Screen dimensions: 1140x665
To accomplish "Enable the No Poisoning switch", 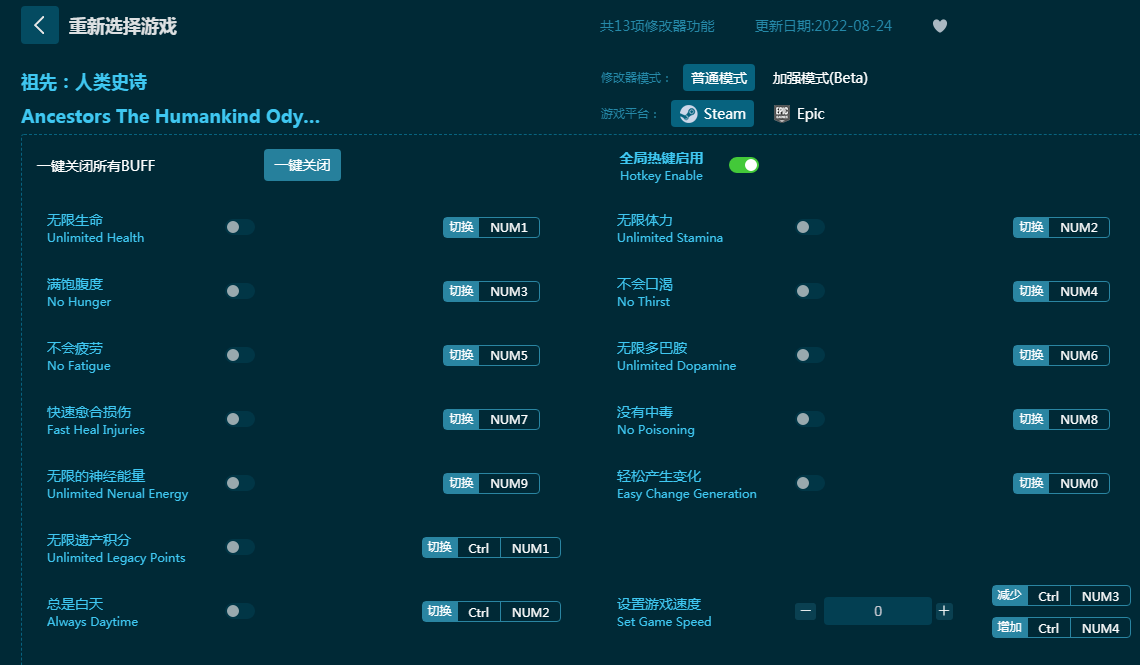I will click(x=810, y=419).
